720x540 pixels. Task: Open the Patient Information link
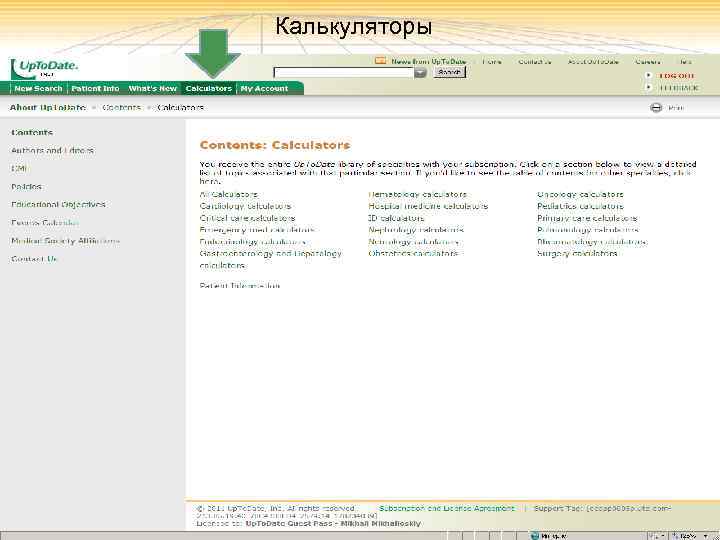point(240,286)
